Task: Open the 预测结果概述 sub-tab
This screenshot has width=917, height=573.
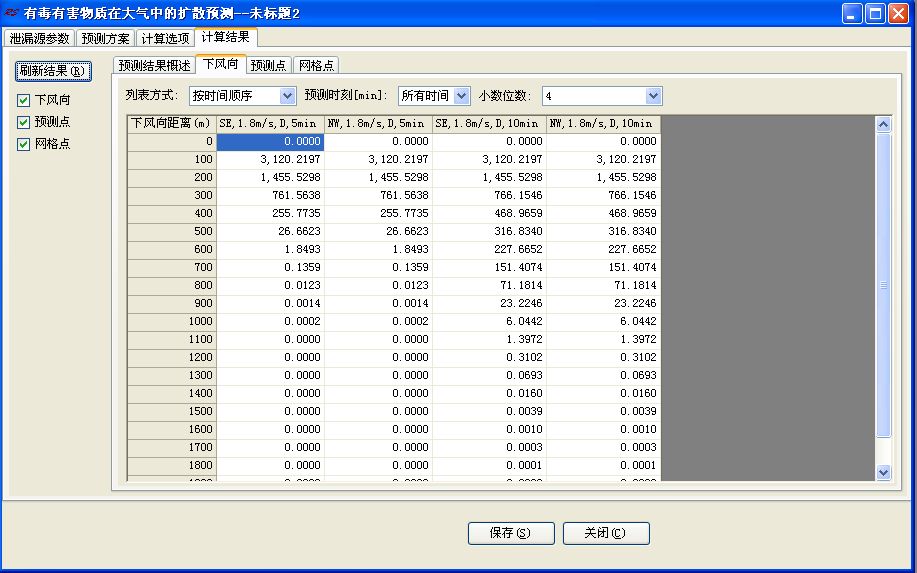Action: 154,65
